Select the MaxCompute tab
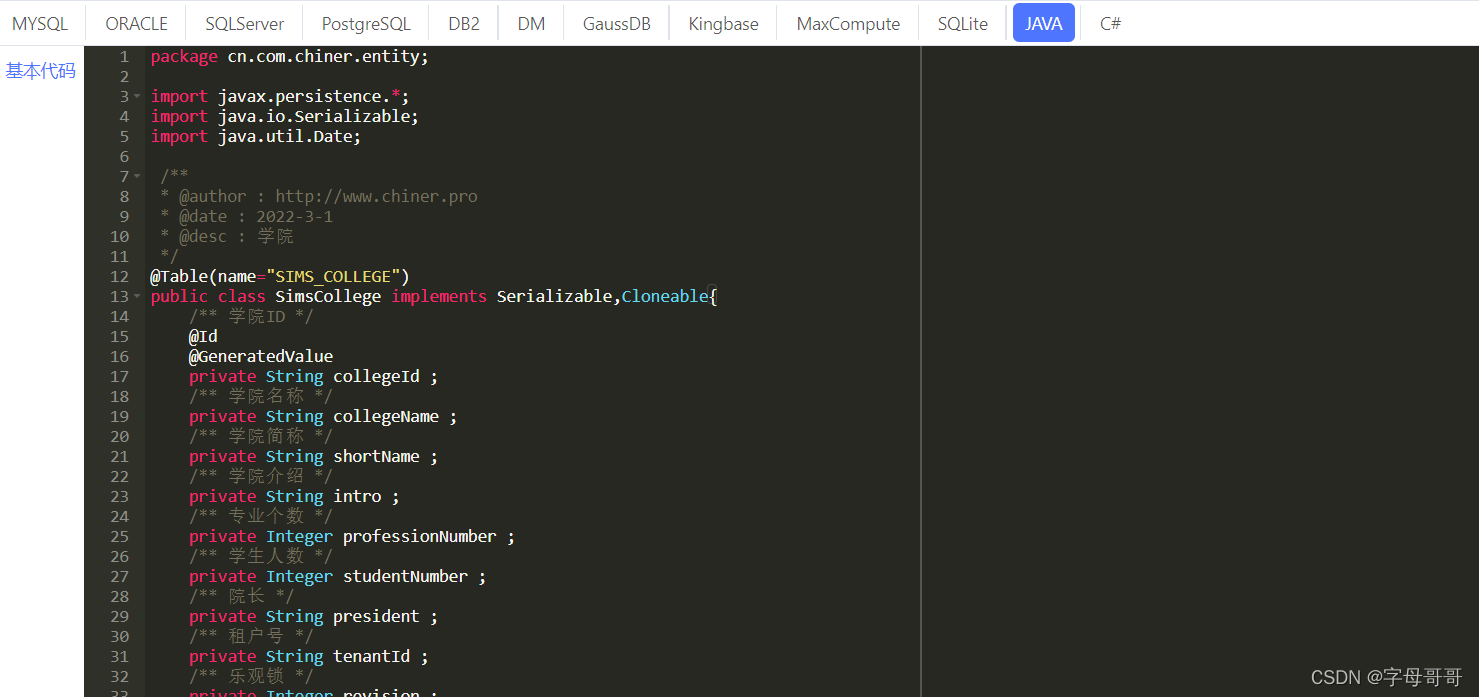The width and height of the screenshot is (1479, 697). click(x=848, y=24)
